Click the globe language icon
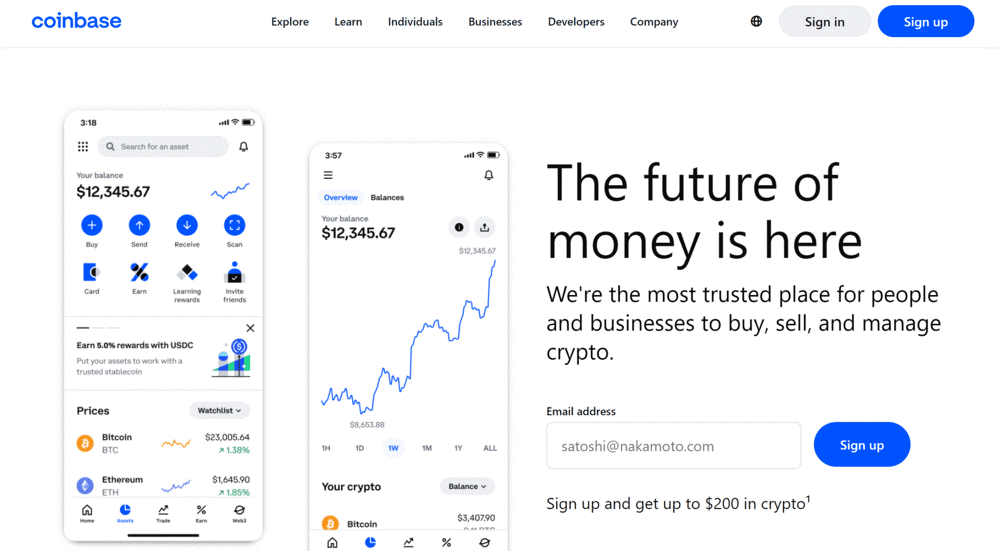The width and height of the screenshot is (1000, 551). click(756, 21)
